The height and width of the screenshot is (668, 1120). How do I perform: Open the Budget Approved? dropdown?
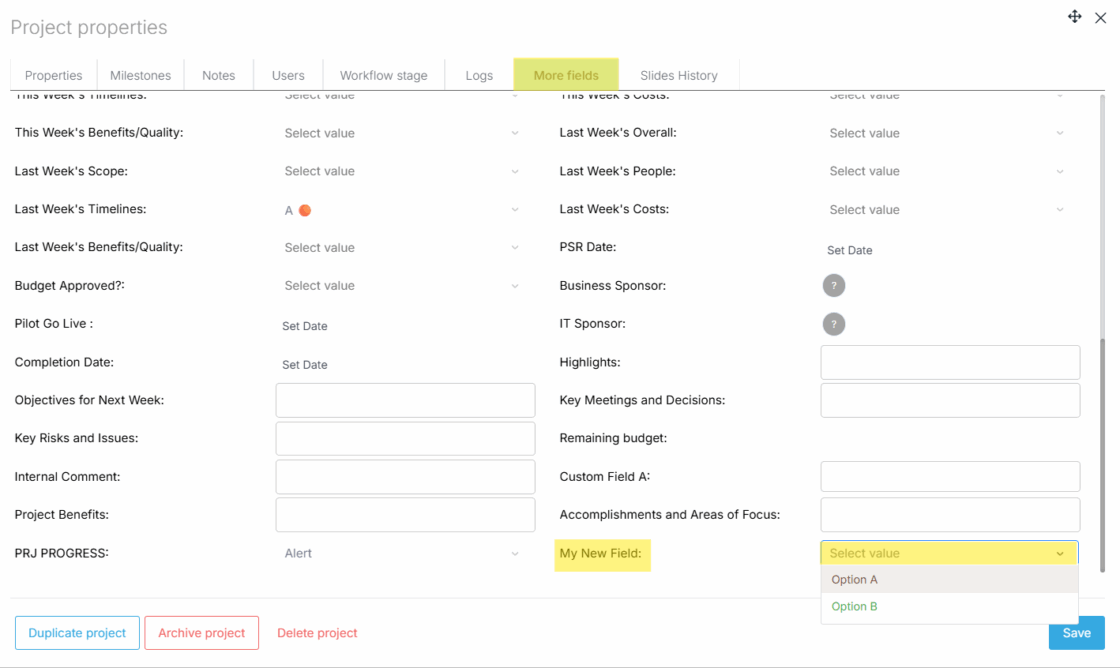point(402,286)
